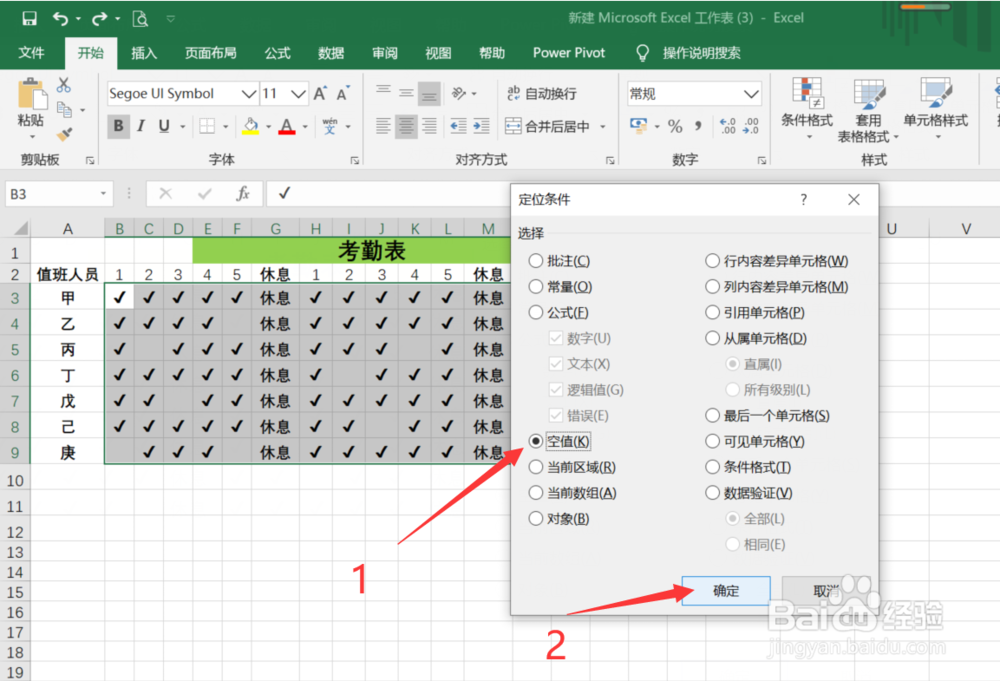This screenshot has height=681, width=1000.
Task: Click the Cut scissors icon
Action: click(64, 84)
